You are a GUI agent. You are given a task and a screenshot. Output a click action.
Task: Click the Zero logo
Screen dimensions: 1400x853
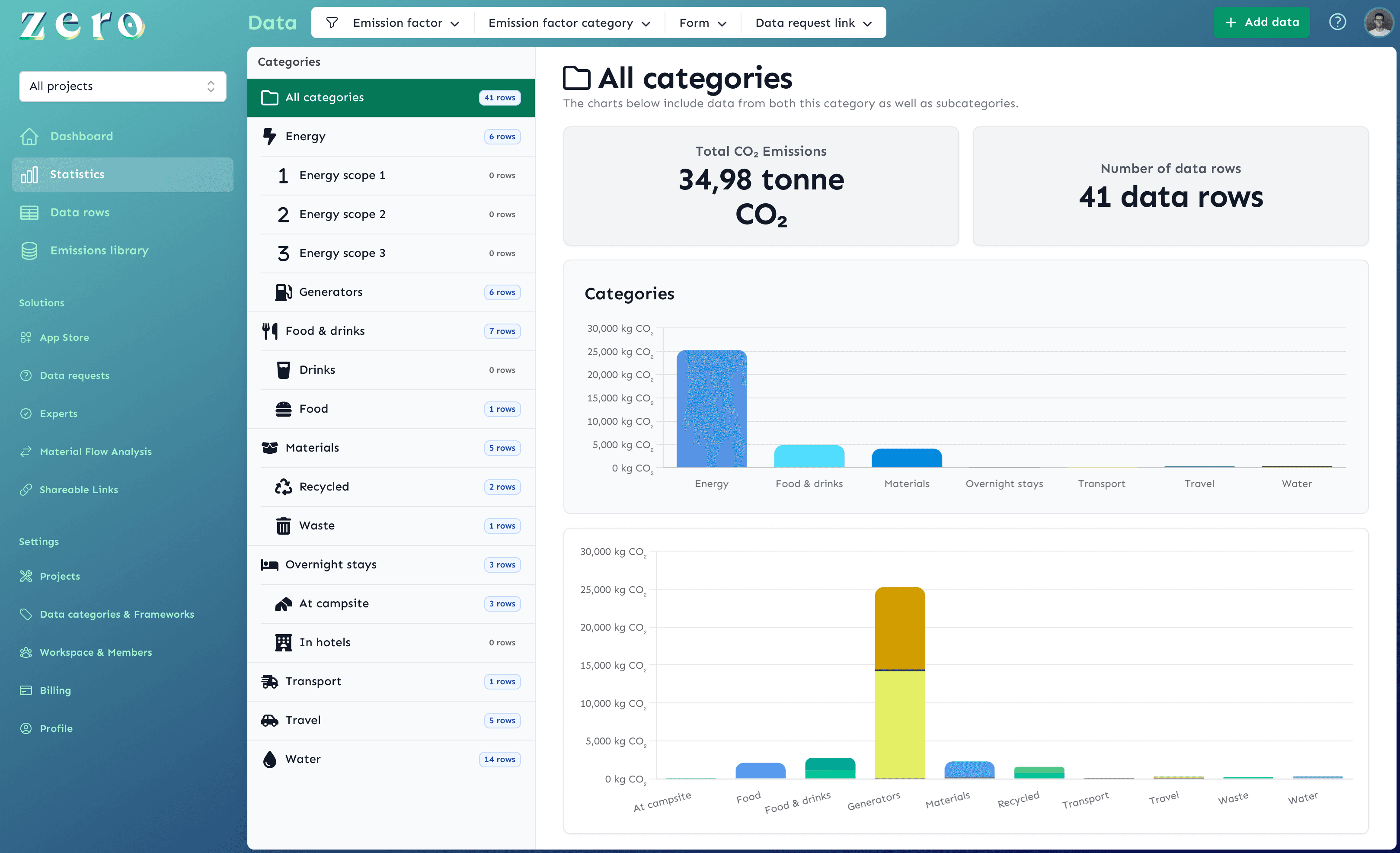click(83, 24)
